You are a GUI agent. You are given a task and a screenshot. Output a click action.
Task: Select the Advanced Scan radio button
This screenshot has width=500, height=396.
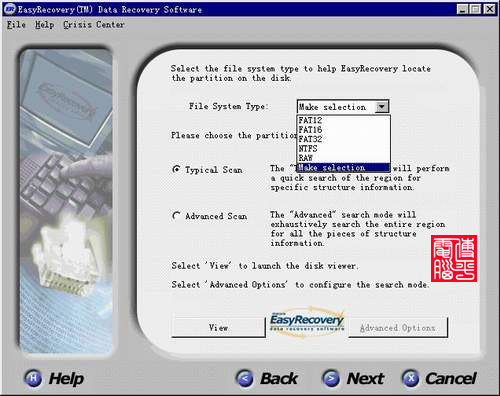pyautogui.click(x=176, y=216)
